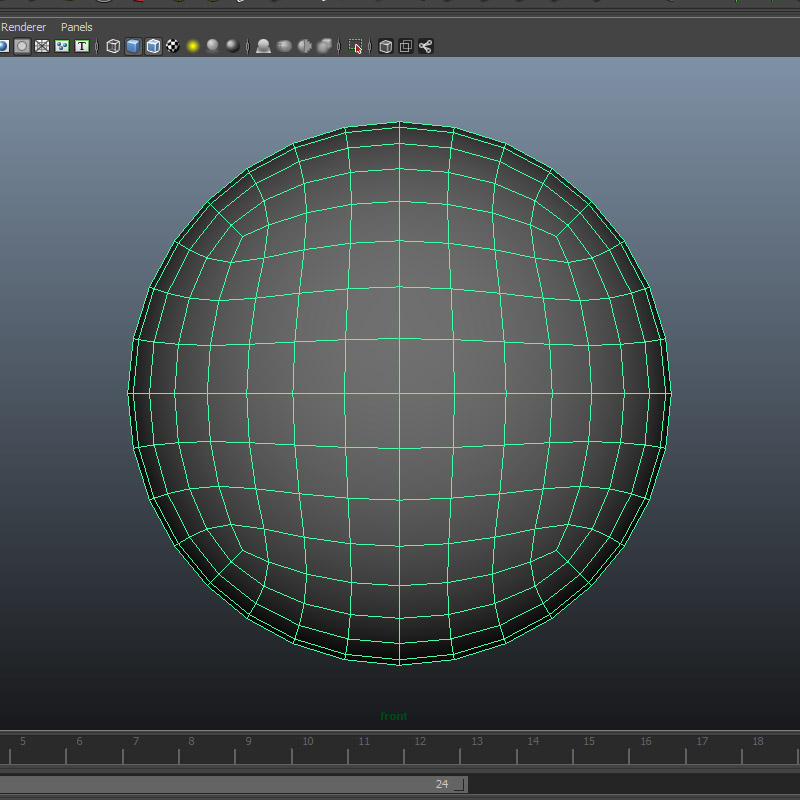The image size is (800, 800).
Task: Toggle wireframe on shaded display
Action: pyautogui.click(x=153, y=46)
